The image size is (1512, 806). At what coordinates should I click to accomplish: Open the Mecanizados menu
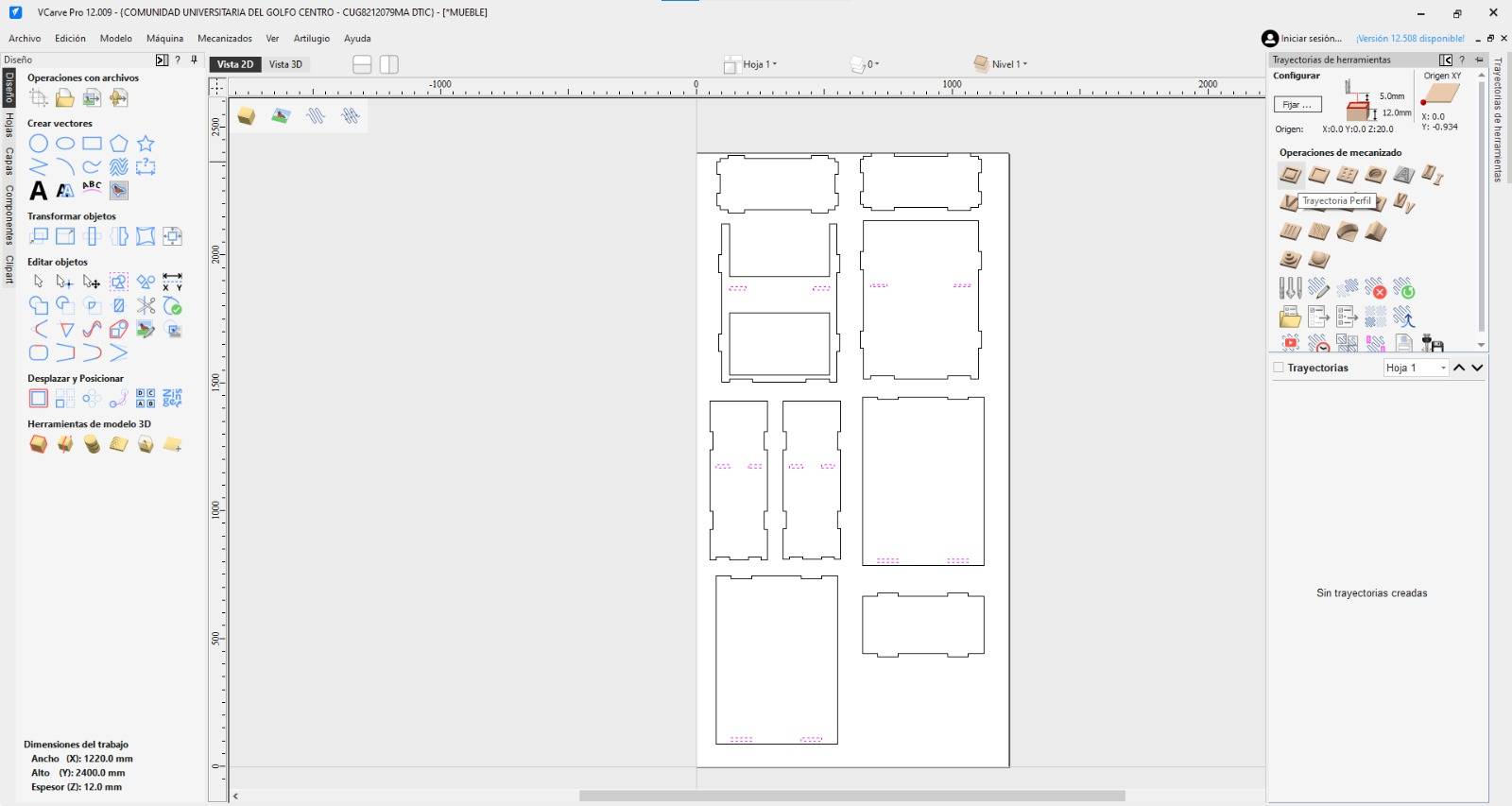[225, 39]
